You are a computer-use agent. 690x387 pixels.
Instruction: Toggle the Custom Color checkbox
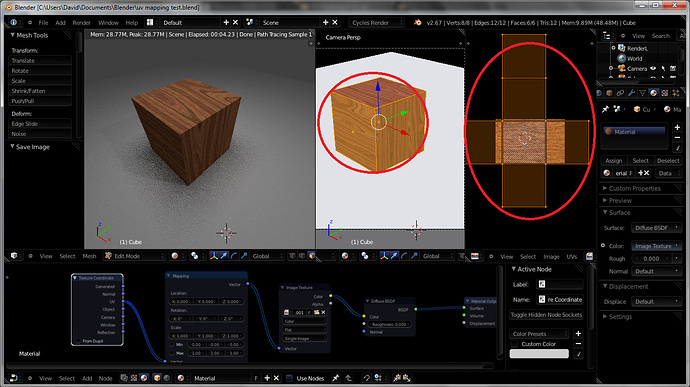click(x=514, y=344)
